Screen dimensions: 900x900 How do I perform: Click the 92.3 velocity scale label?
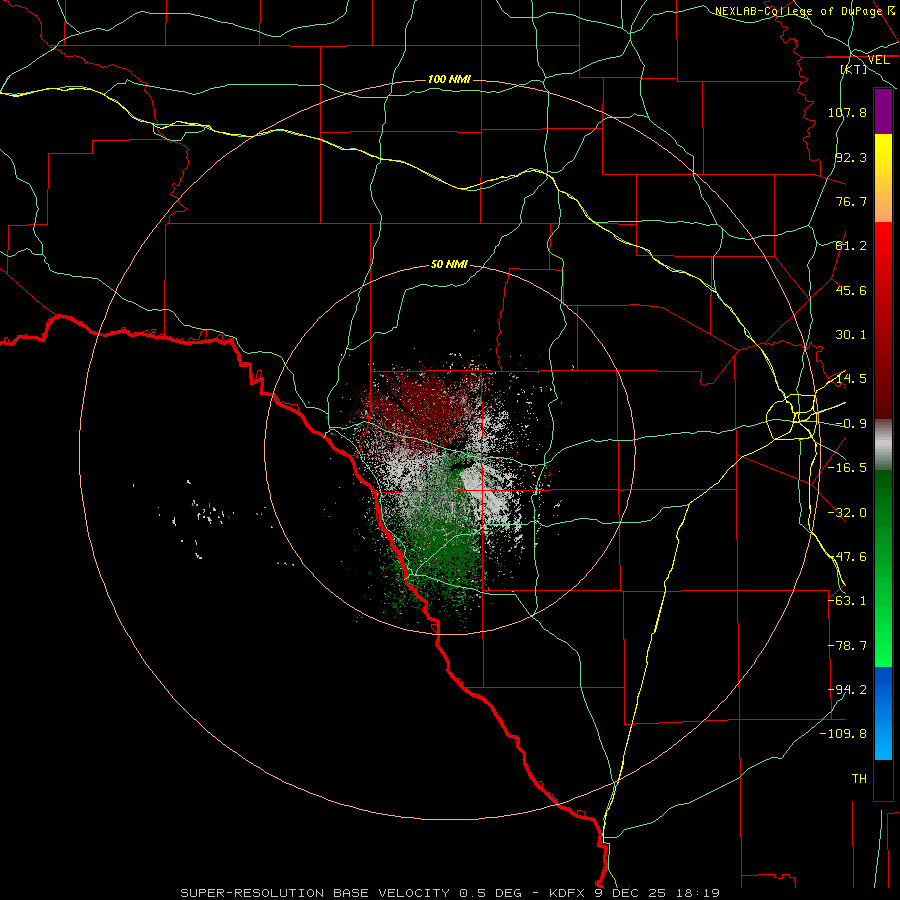[851, 157]
